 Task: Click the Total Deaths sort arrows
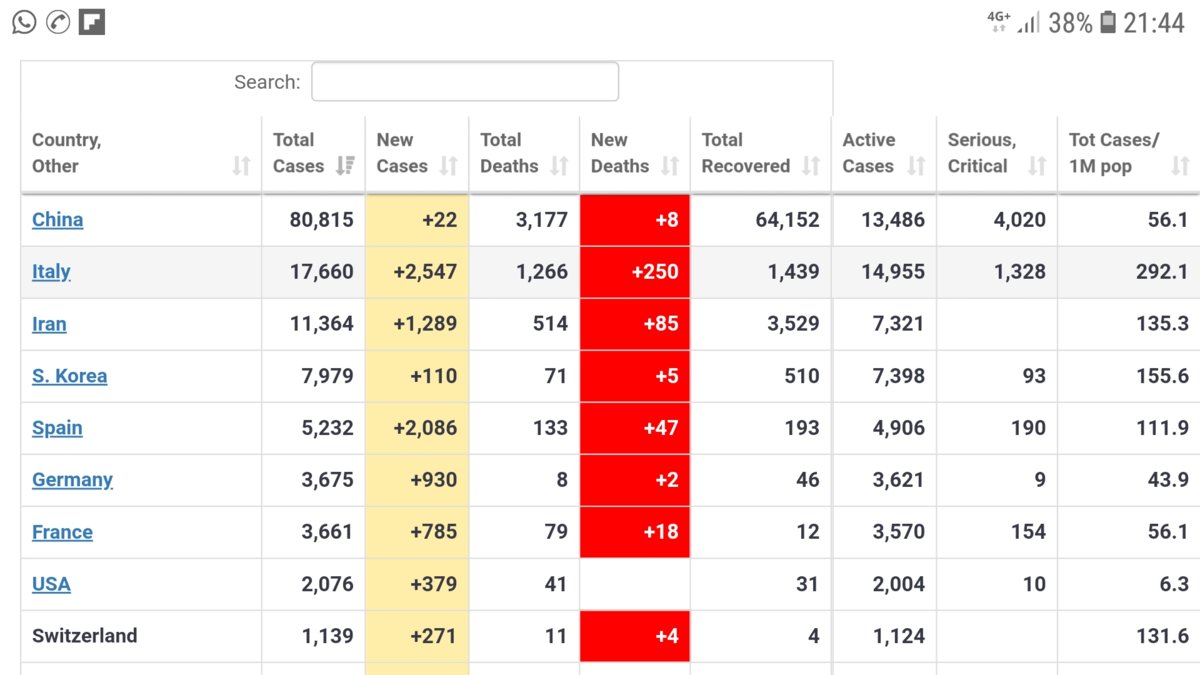point(559,166)
